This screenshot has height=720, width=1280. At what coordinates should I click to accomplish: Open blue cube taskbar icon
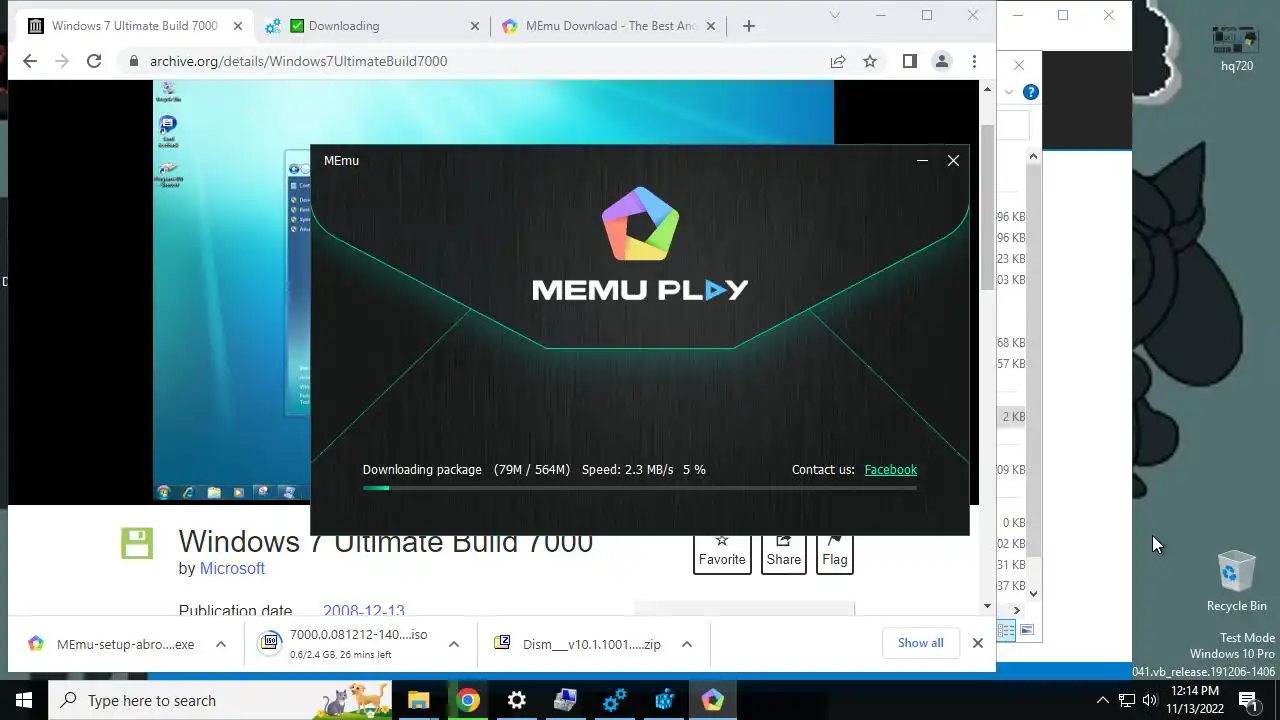click(664, 700)
